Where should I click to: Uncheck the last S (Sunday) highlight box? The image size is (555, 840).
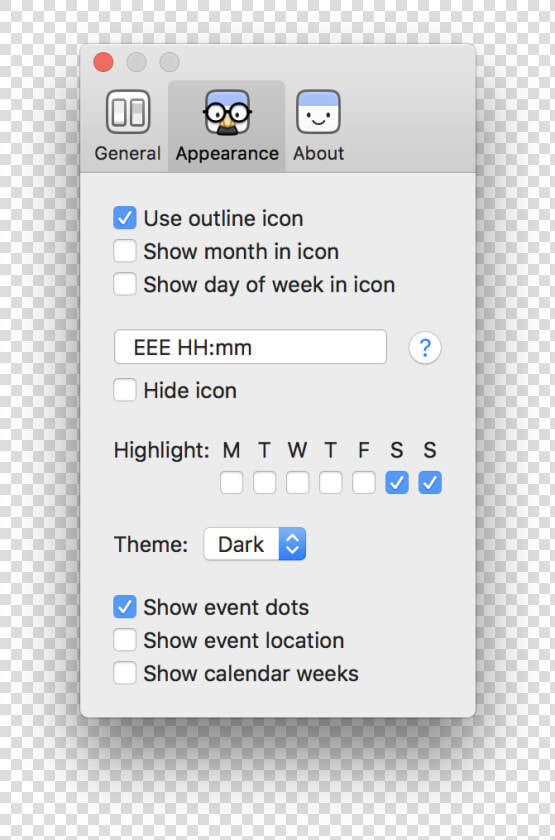tap(430, 483)
